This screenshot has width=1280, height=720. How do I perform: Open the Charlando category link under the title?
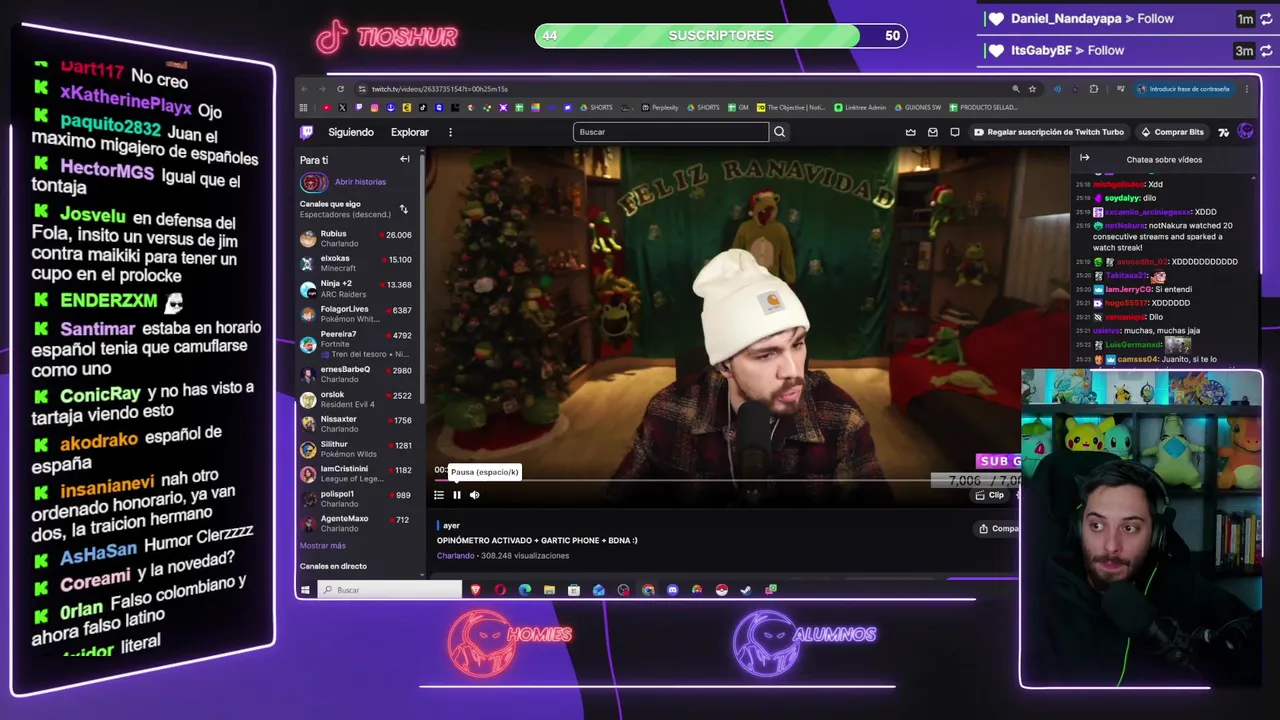click(x=455, y=556)
